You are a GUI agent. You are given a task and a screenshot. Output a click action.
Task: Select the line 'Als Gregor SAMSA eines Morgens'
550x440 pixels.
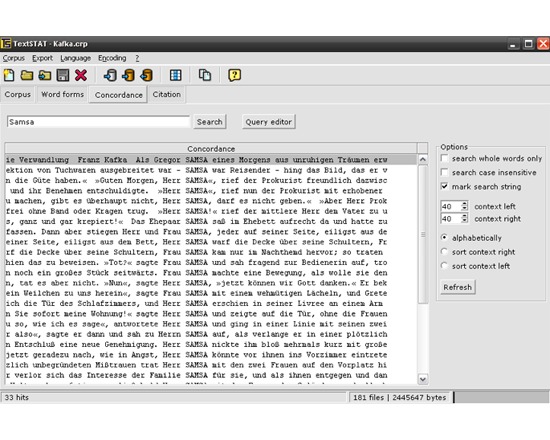point(211,160)
